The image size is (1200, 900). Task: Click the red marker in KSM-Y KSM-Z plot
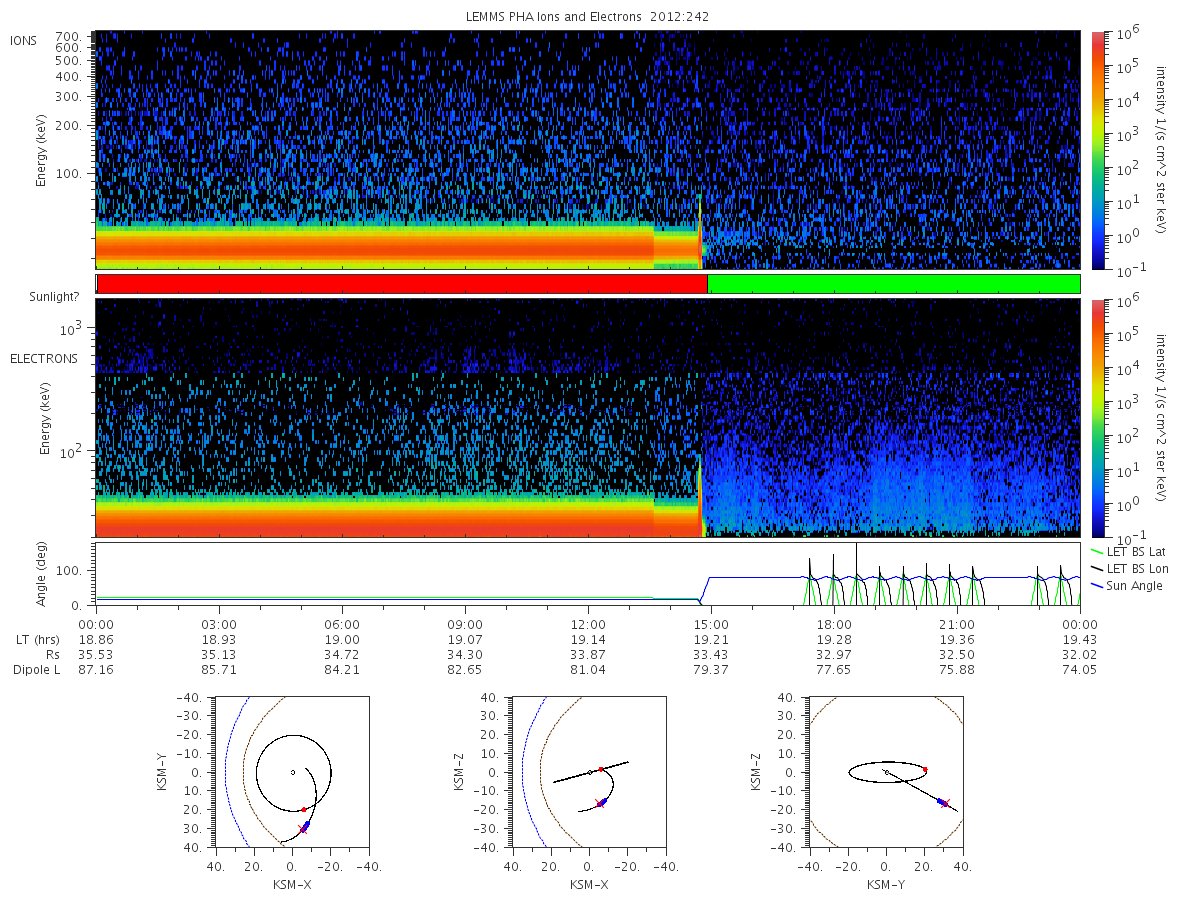tap(925, 769)
